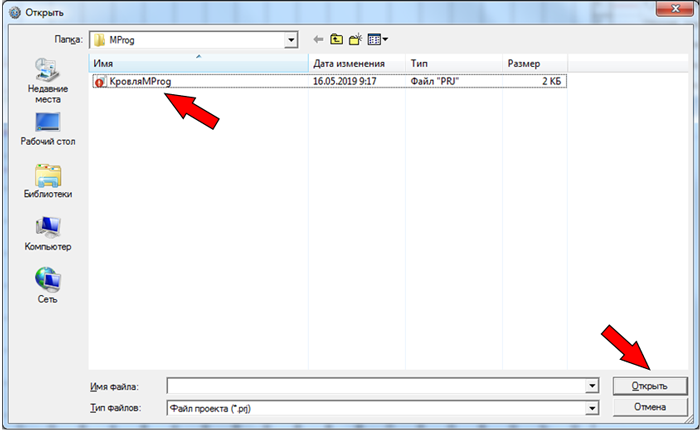
Task: Sort by Дата изменения column header
Action: [x=357, y=63]
